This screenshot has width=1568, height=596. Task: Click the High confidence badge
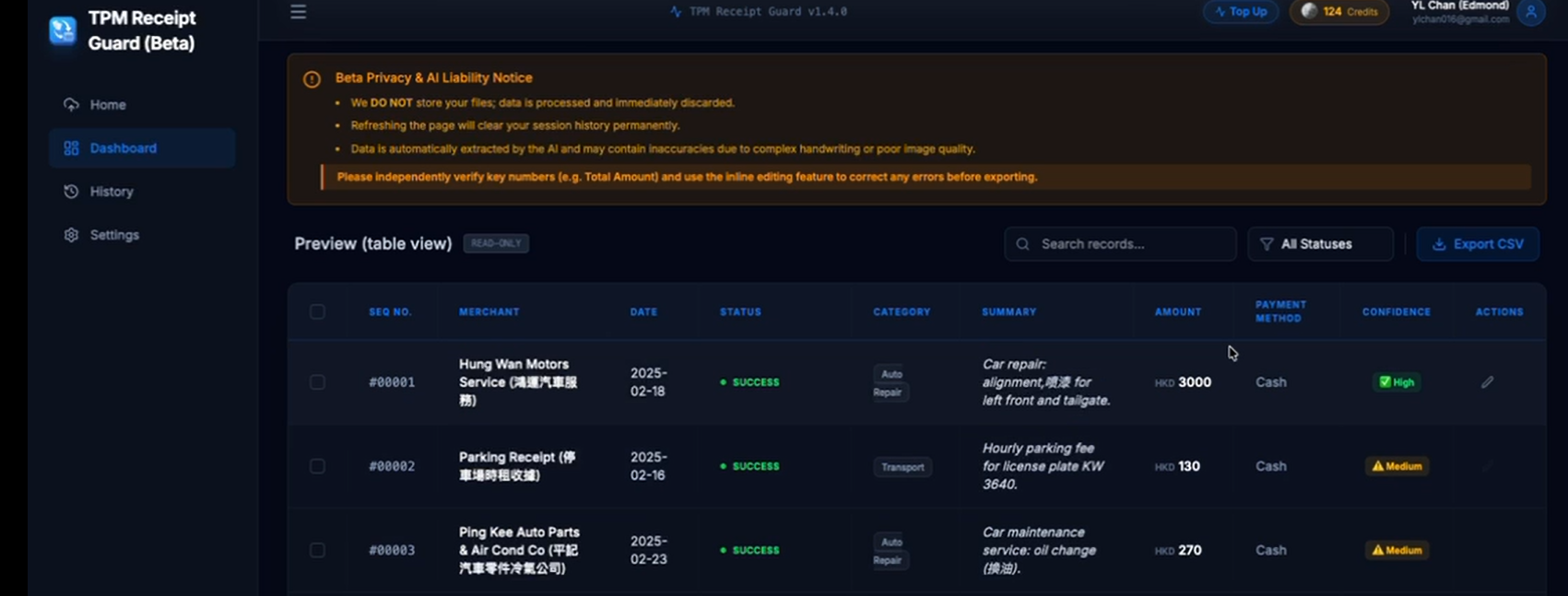[x=1396, y=382]
